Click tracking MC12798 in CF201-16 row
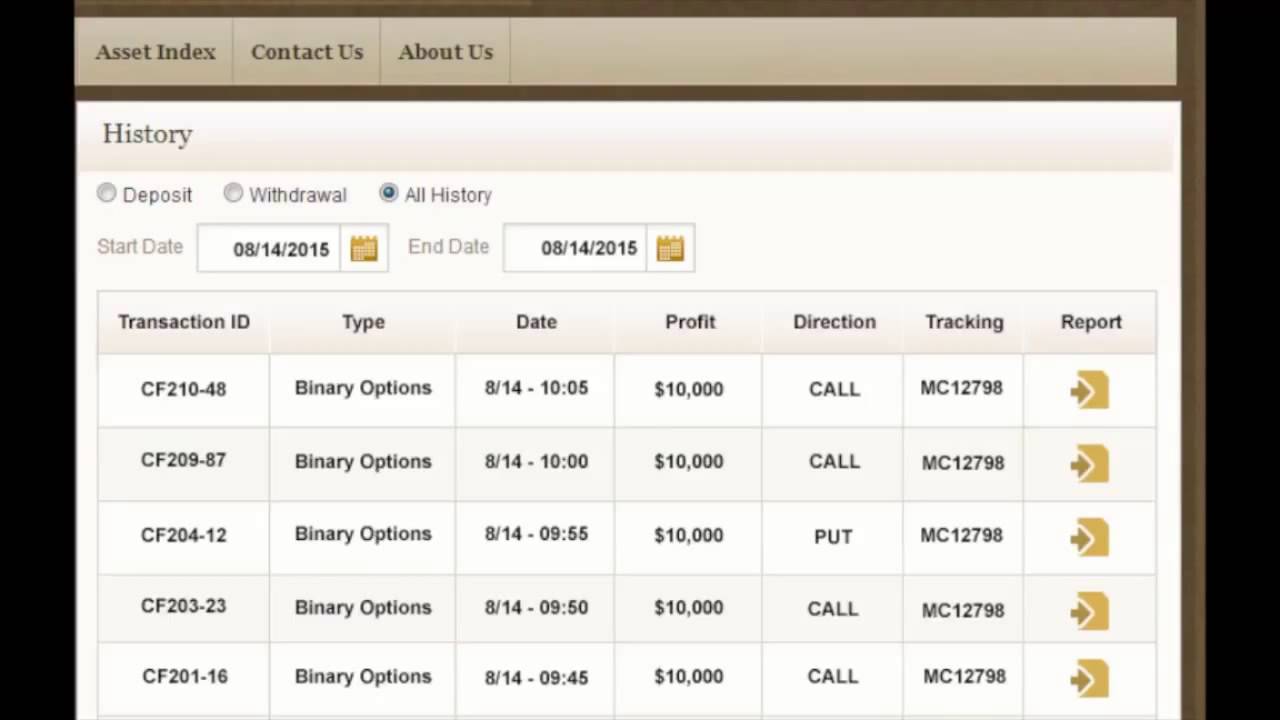This screenshot has width=1280, height=720. (965, 677)
